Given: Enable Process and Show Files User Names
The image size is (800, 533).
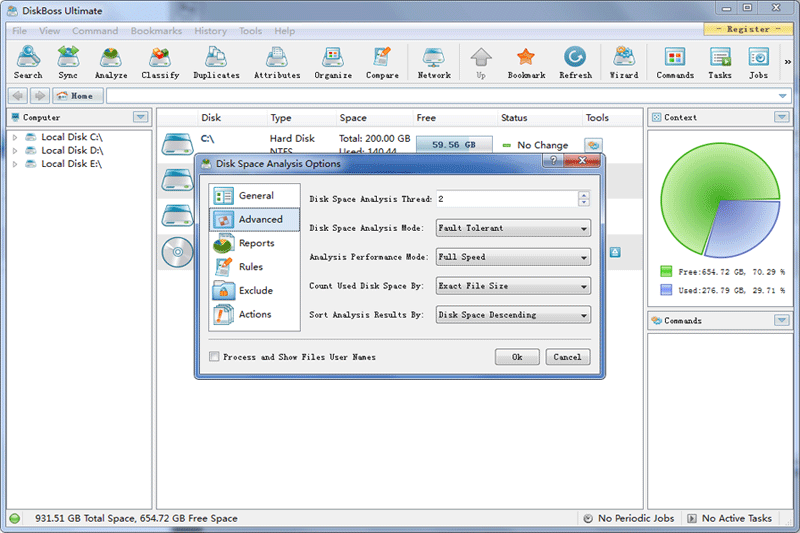Looking at the screenshot, I should tap(215, 357).
